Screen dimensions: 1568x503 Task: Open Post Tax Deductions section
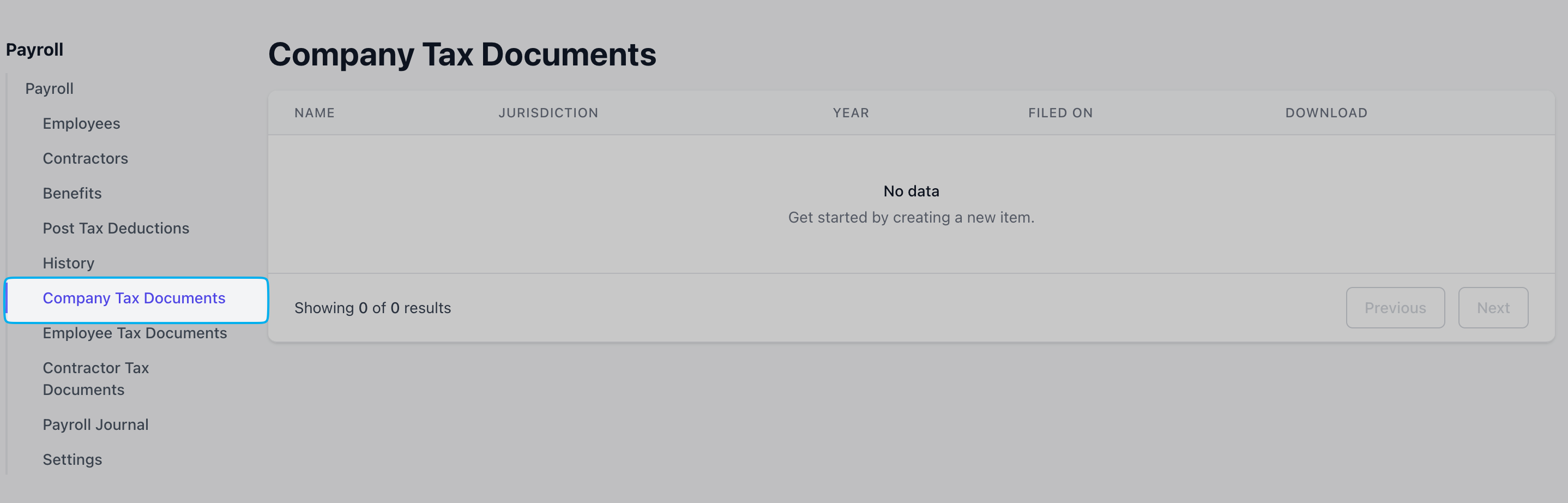[x=116, y=229]
